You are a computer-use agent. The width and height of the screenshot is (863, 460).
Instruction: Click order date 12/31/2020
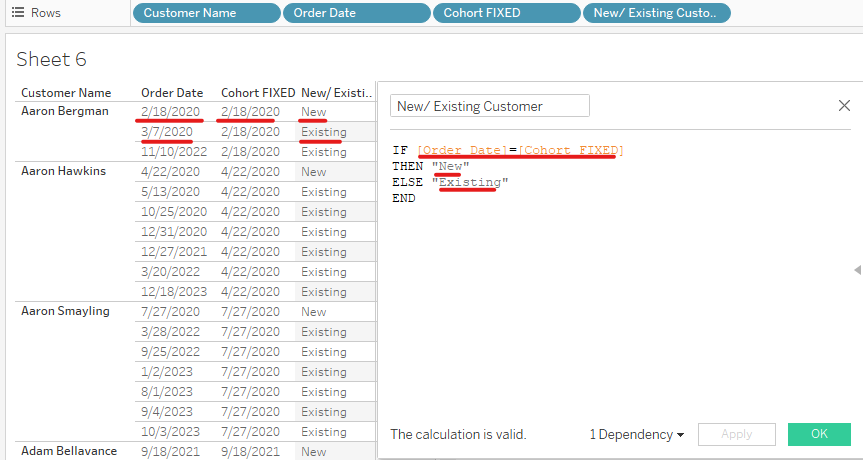tap(174, 232)
